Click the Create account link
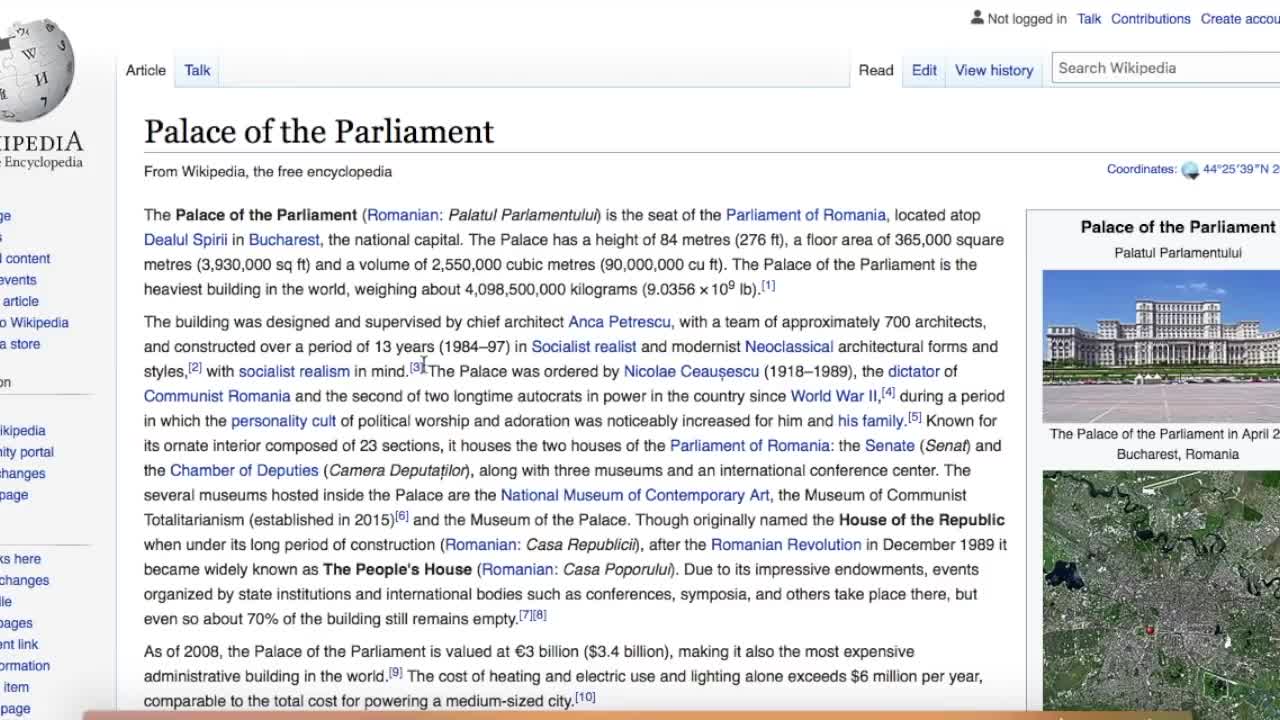The width and height of the screenshot is (1280, 720). pyautogui.click(x=1240, y=19)
